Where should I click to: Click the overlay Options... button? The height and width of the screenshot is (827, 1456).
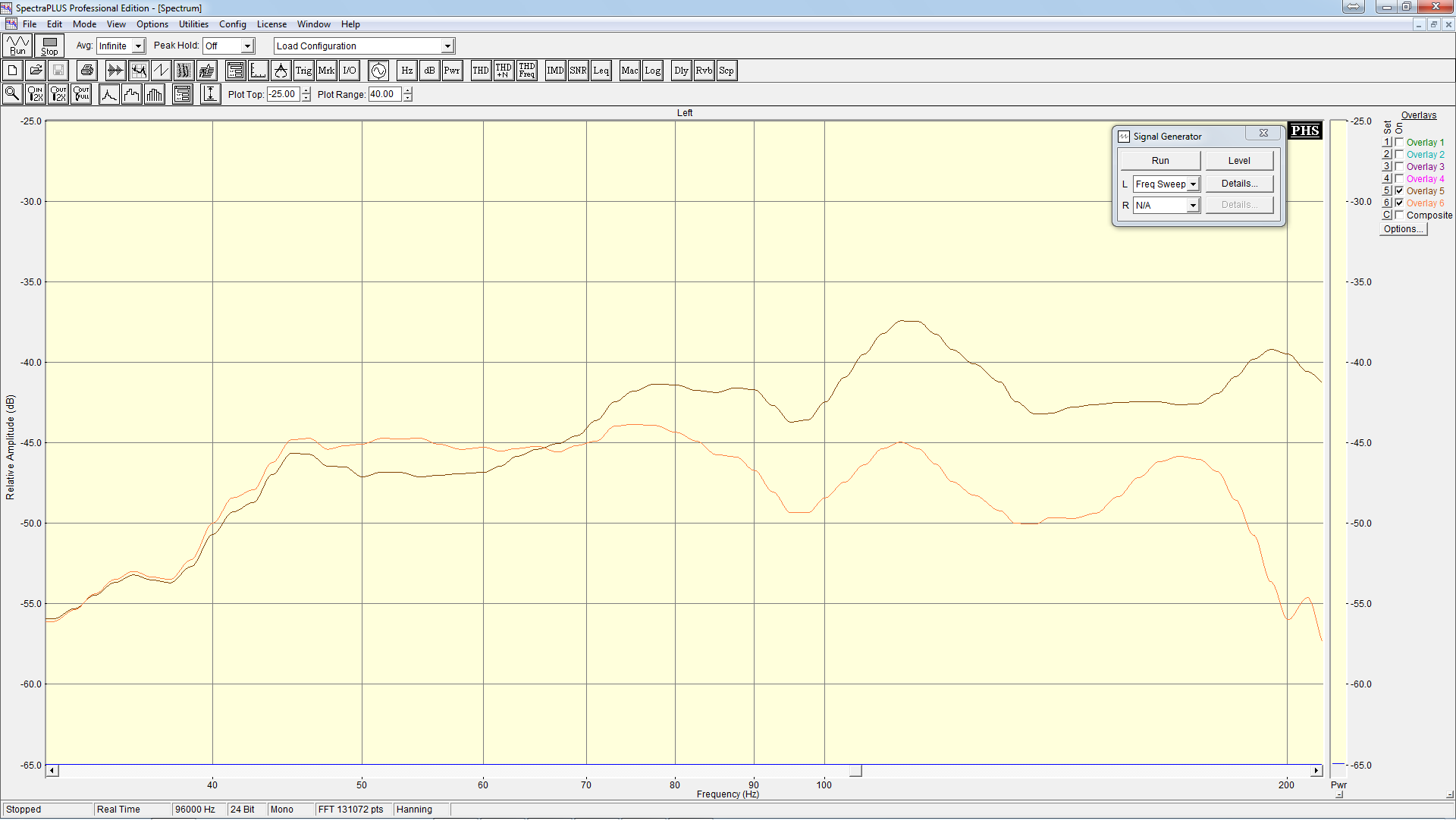point(1402,229)
